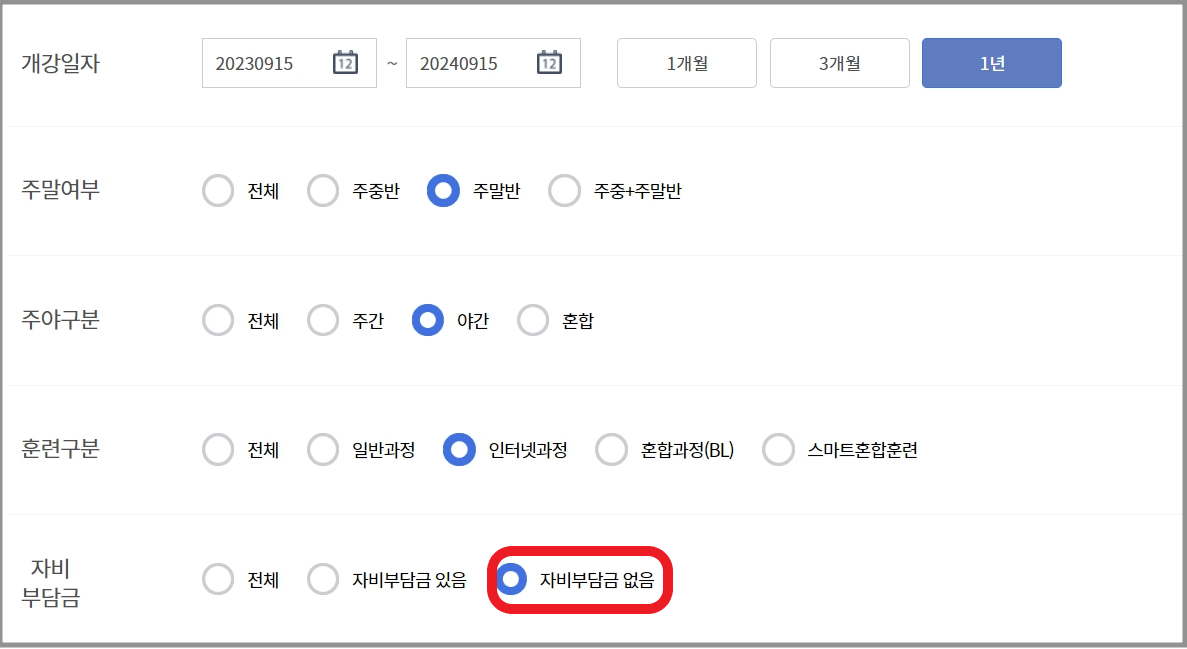Click the highlighted 1년 period button
The width and height of the screenshot is (1187, 649).
coord(991,62)
